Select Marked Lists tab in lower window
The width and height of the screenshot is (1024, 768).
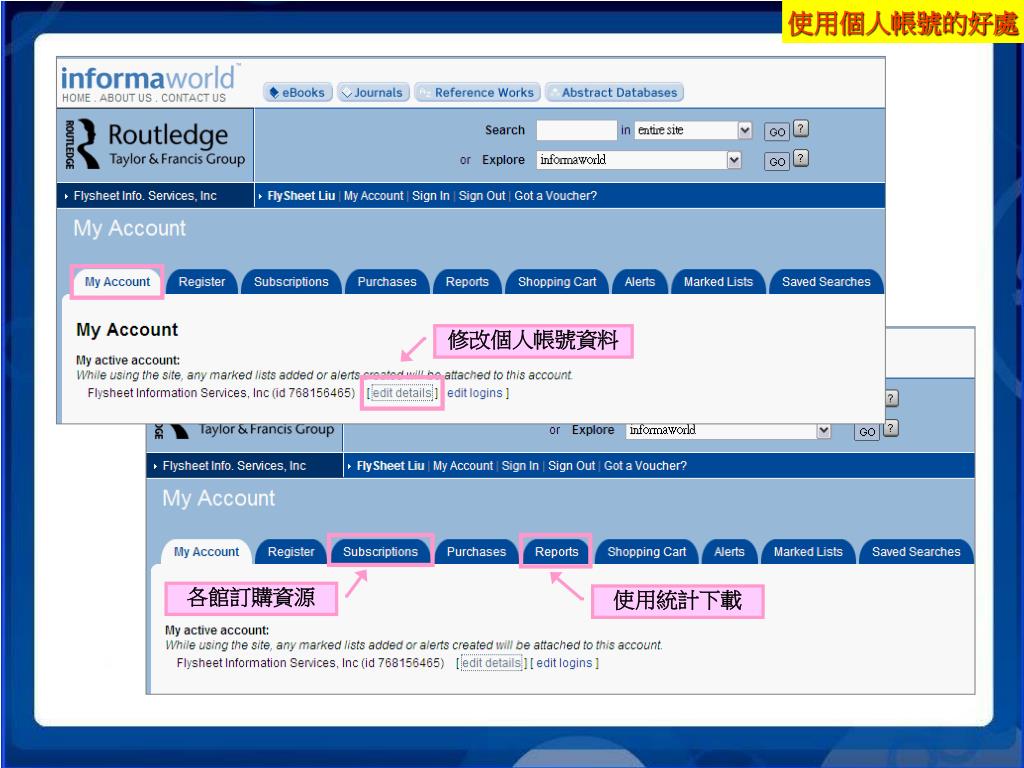coord(808,552)
